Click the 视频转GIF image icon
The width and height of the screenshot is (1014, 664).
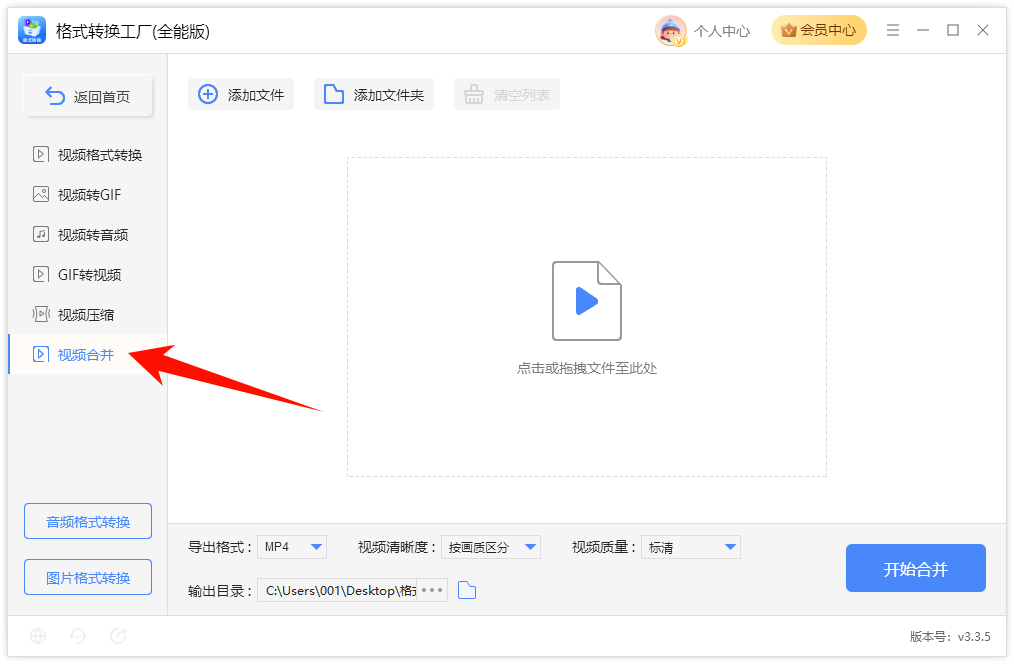(x=41, y=195)
